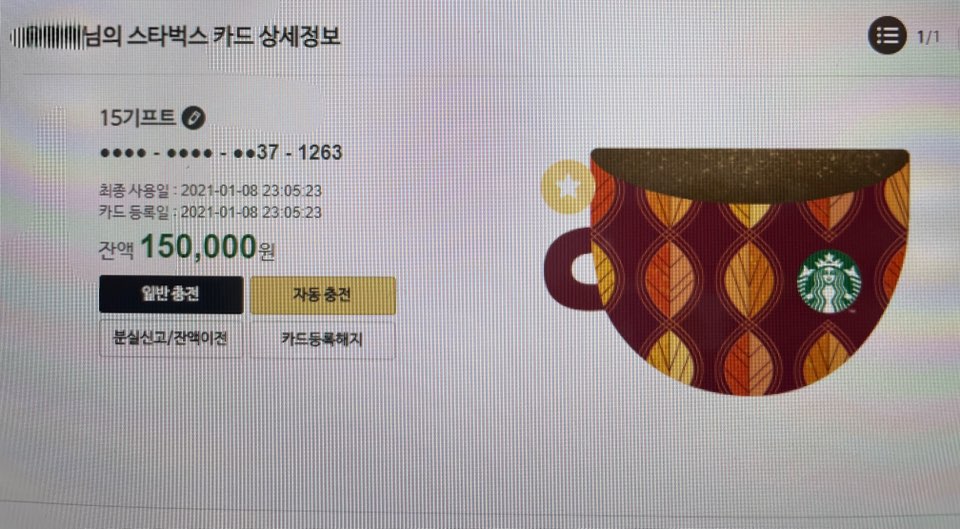The height and width of the screenshot is (529, 960).
Task: Open the card list icon
Action: (887, 36)
